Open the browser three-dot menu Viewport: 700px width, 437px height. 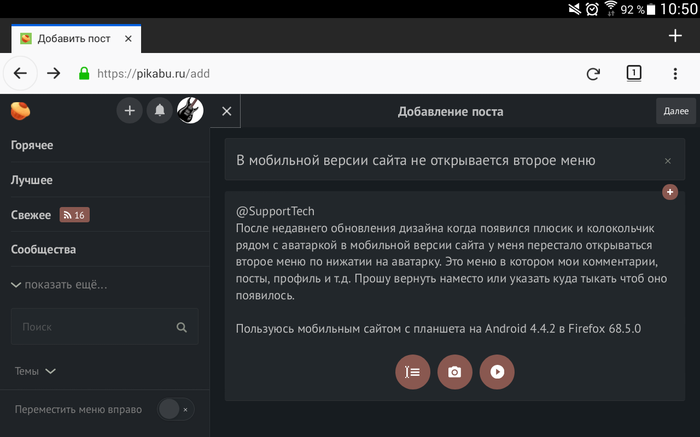675,73
